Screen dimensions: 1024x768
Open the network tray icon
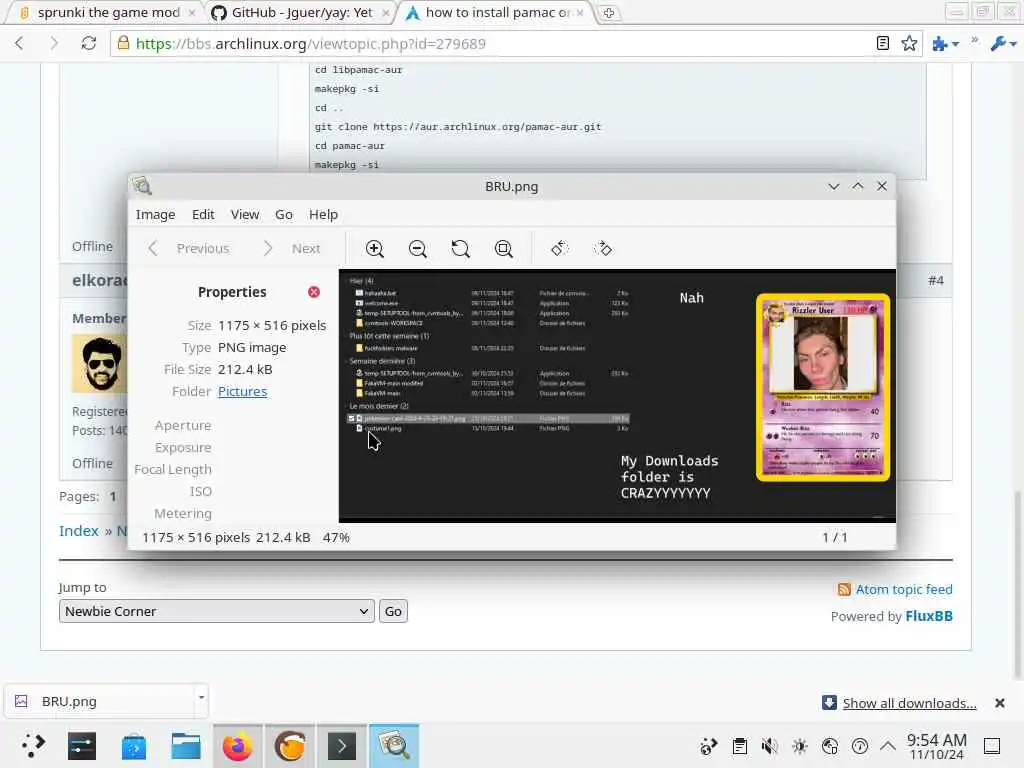830,746
